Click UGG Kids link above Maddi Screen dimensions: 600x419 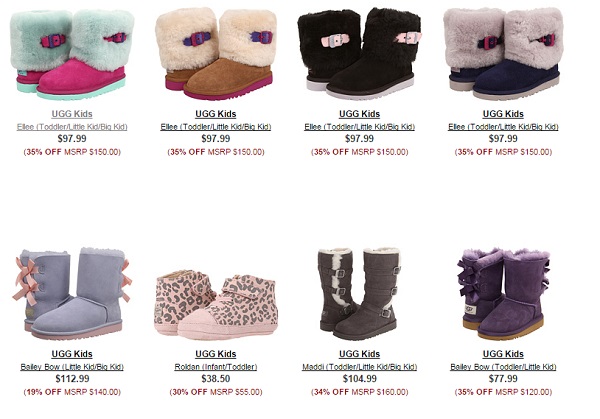[359, 354]
